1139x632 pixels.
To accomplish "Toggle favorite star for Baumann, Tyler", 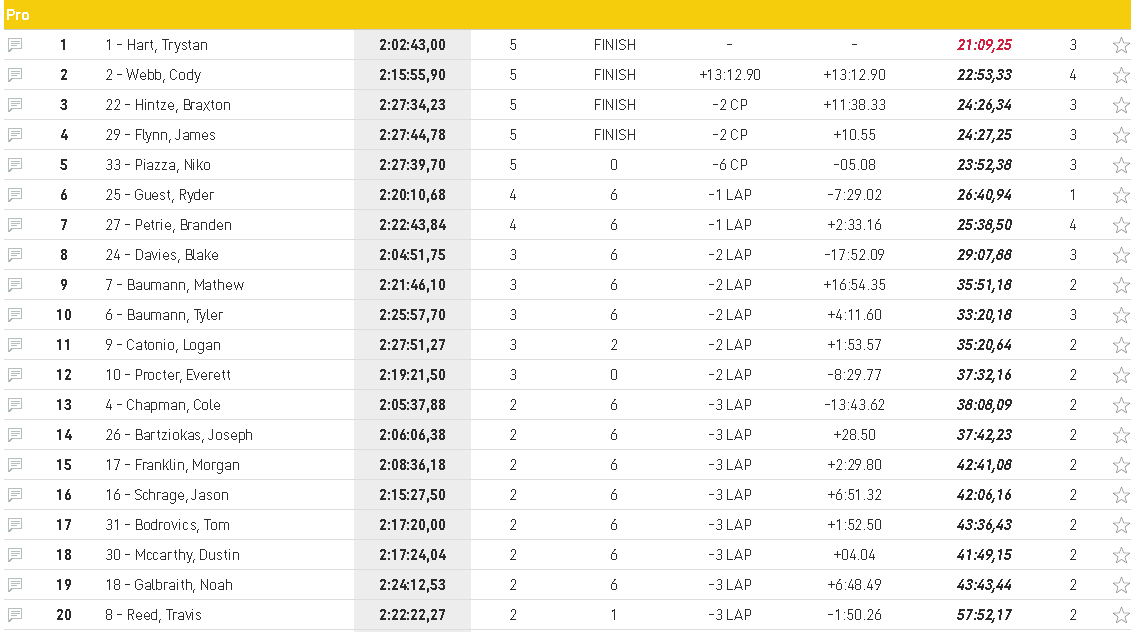I will [1121, 315].
